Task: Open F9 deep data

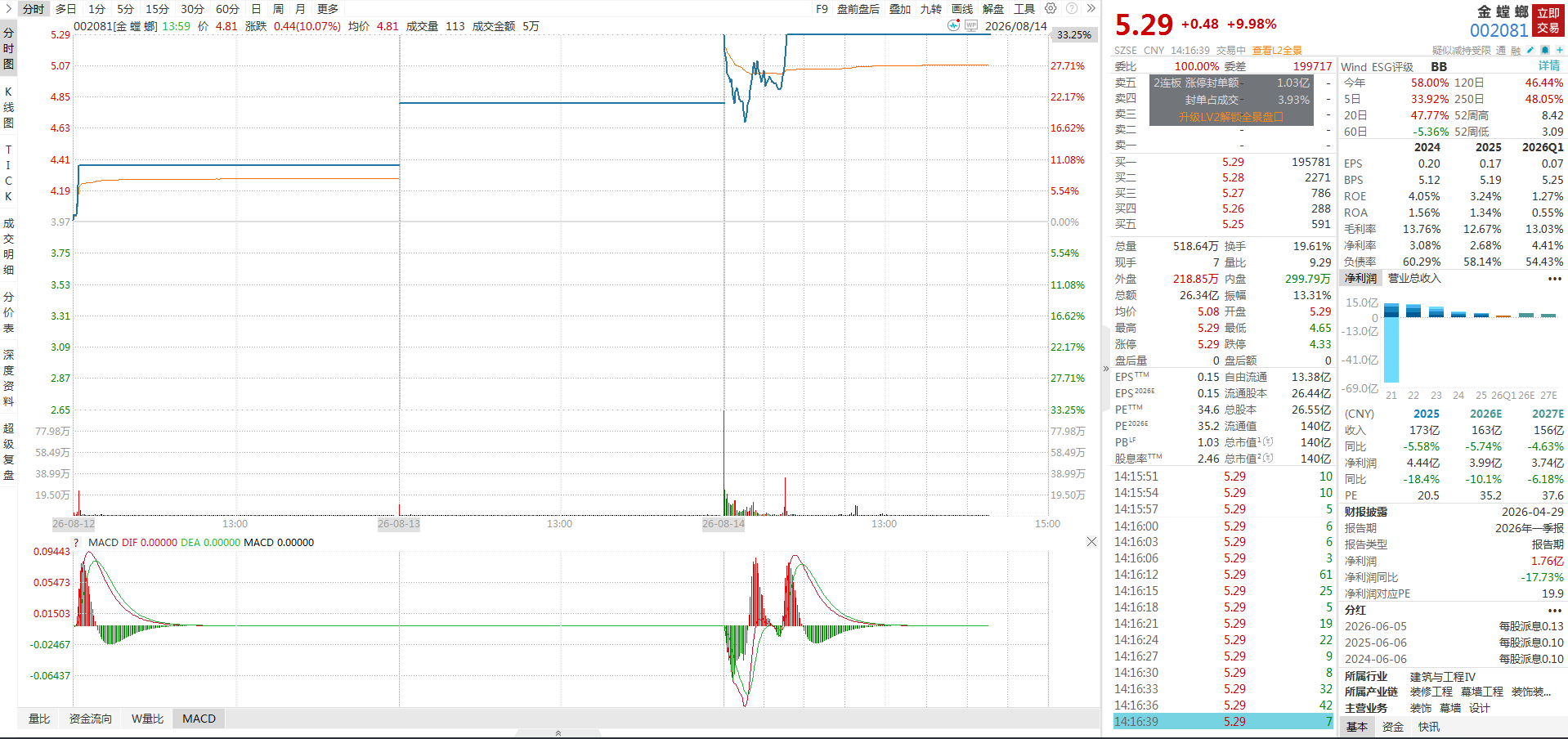Action: [822, 9]
